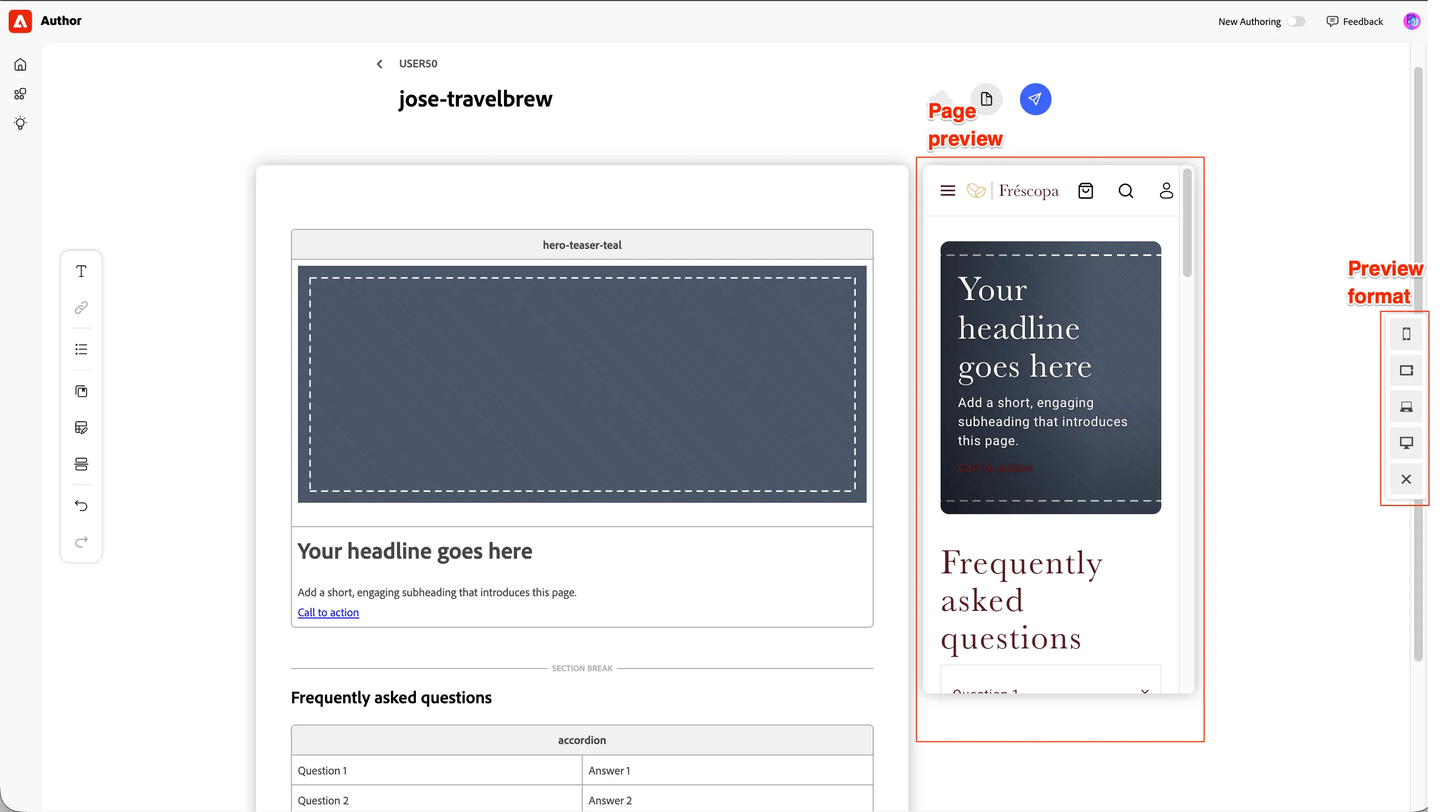Click the Question 1 table cell

(x=437, y=771)
